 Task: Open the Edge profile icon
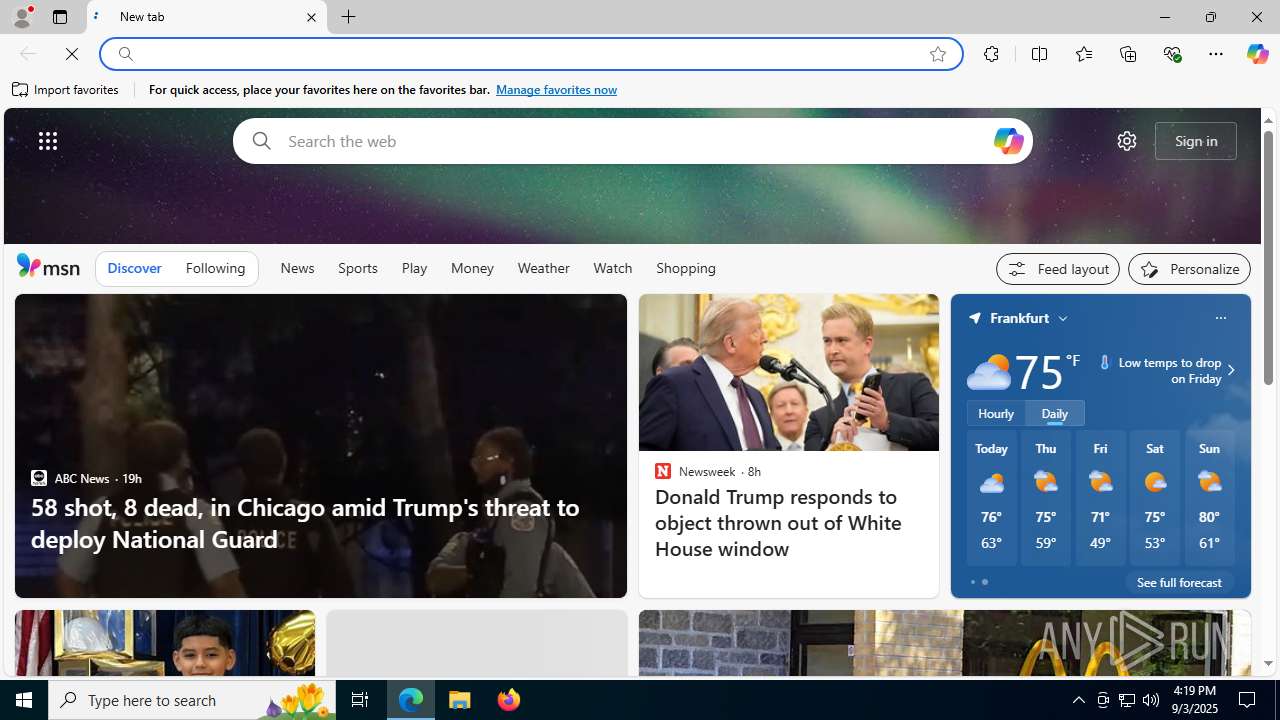(x=21, y=17)
